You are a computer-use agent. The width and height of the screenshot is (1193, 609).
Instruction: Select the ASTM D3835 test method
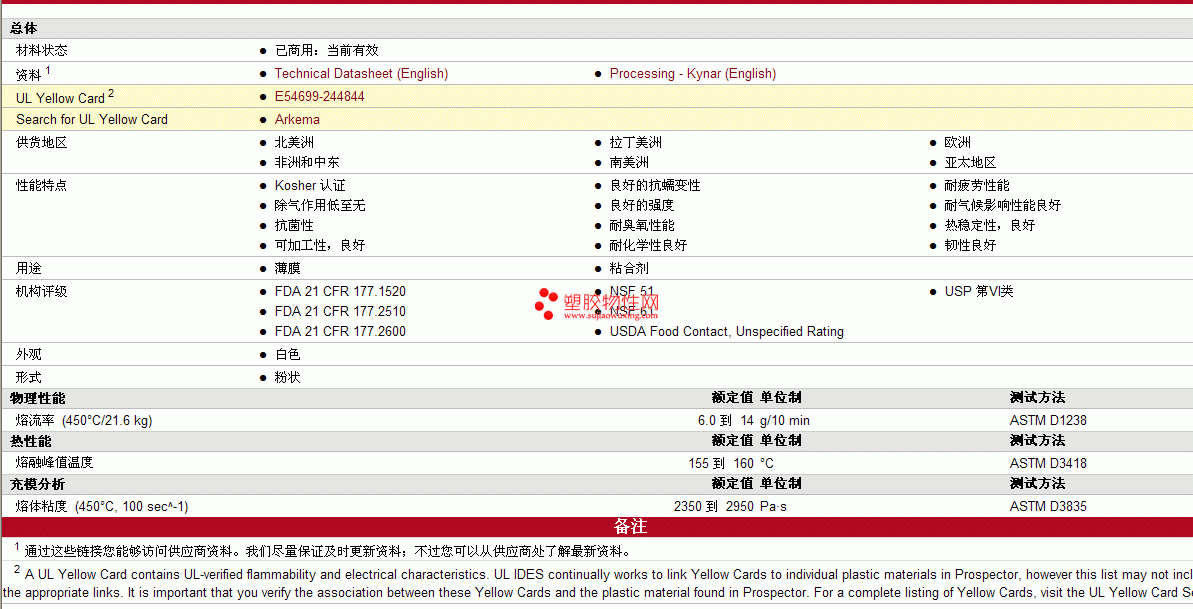point(1048,506)
